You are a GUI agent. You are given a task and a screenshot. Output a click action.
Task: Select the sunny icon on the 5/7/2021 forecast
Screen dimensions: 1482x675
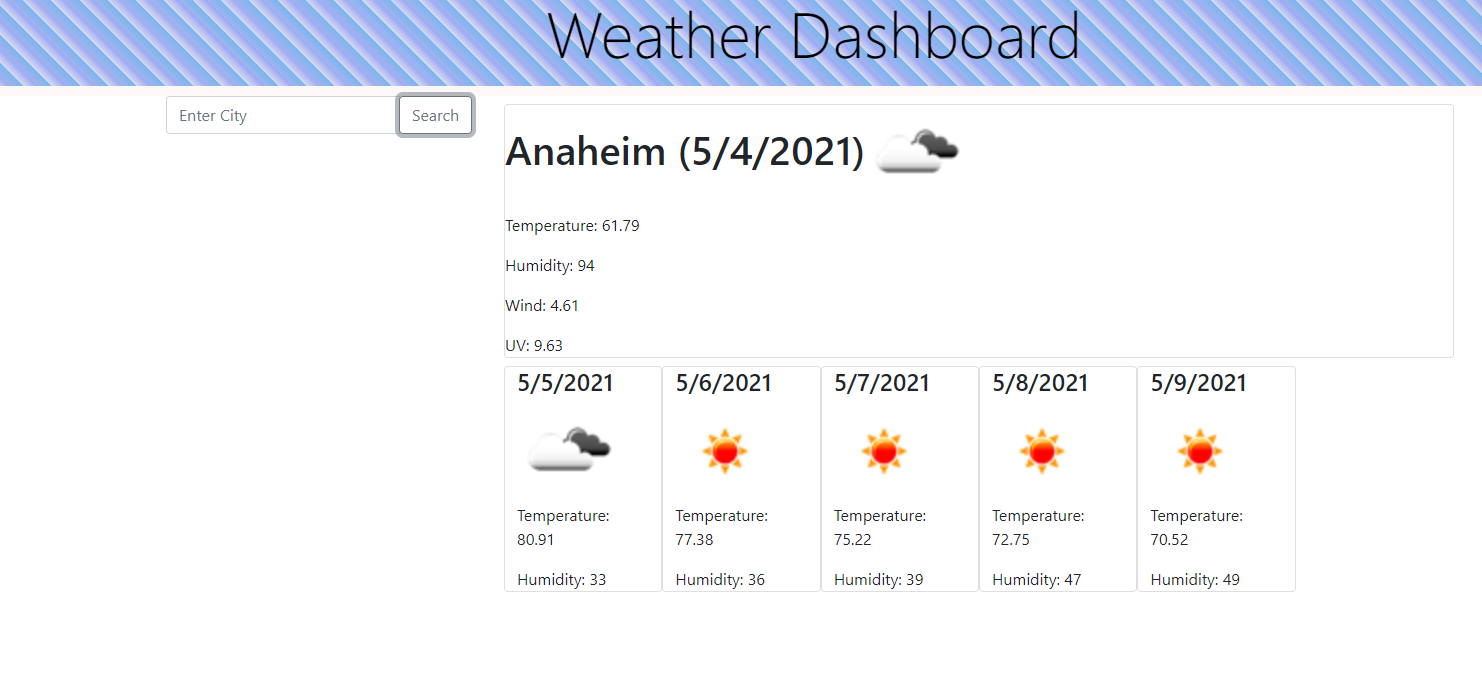click(883, 450)
